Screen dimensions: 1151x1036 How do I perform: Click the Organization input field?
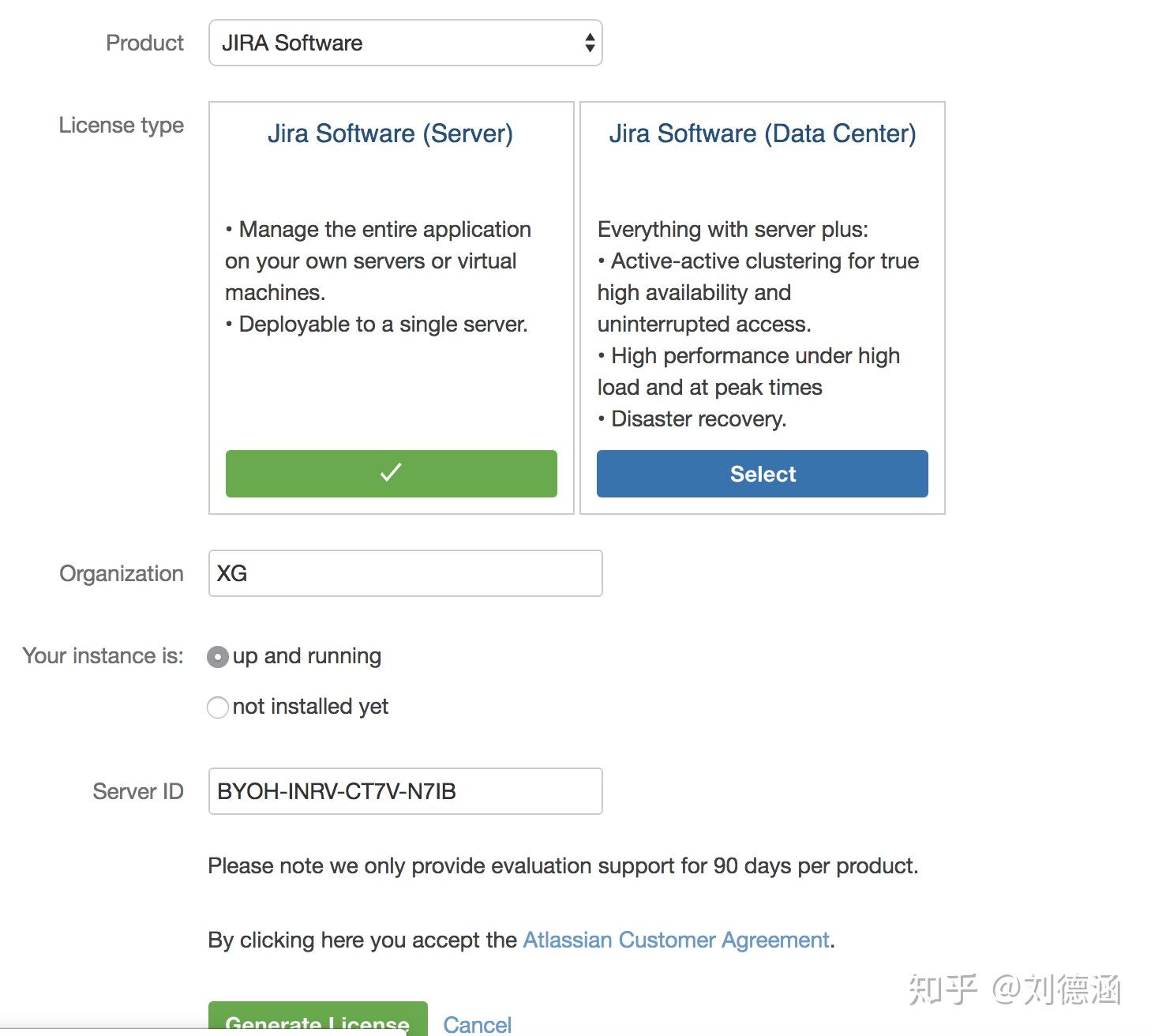(405, 573)
